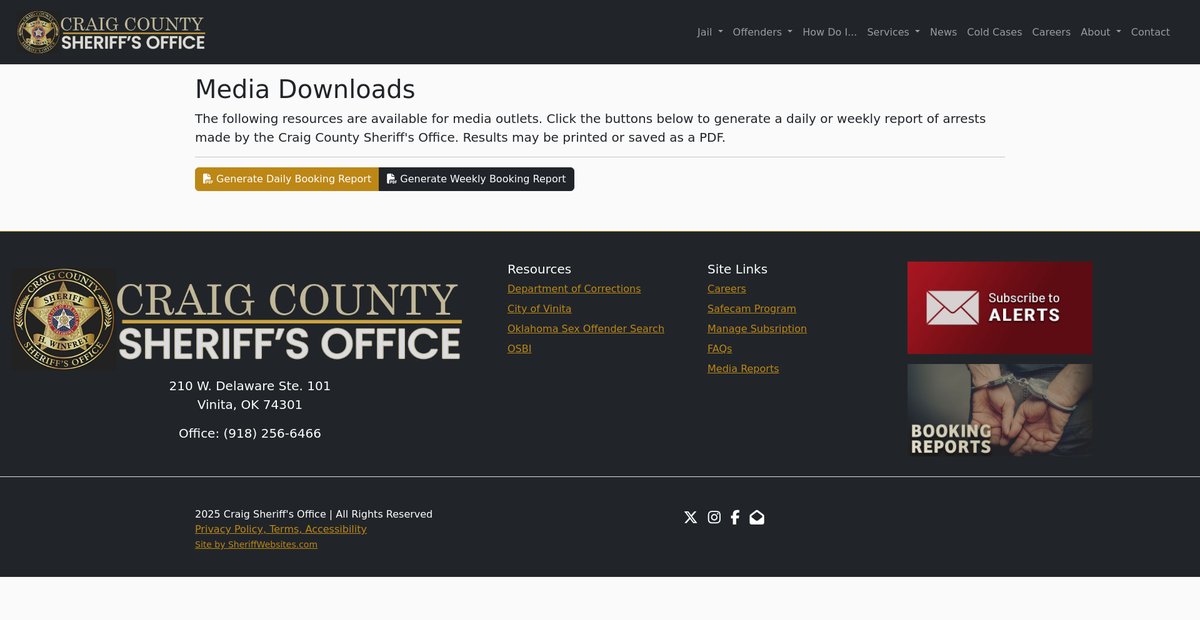Open the Safecam Program link
Screen dimensions: 1200x620
751,309
